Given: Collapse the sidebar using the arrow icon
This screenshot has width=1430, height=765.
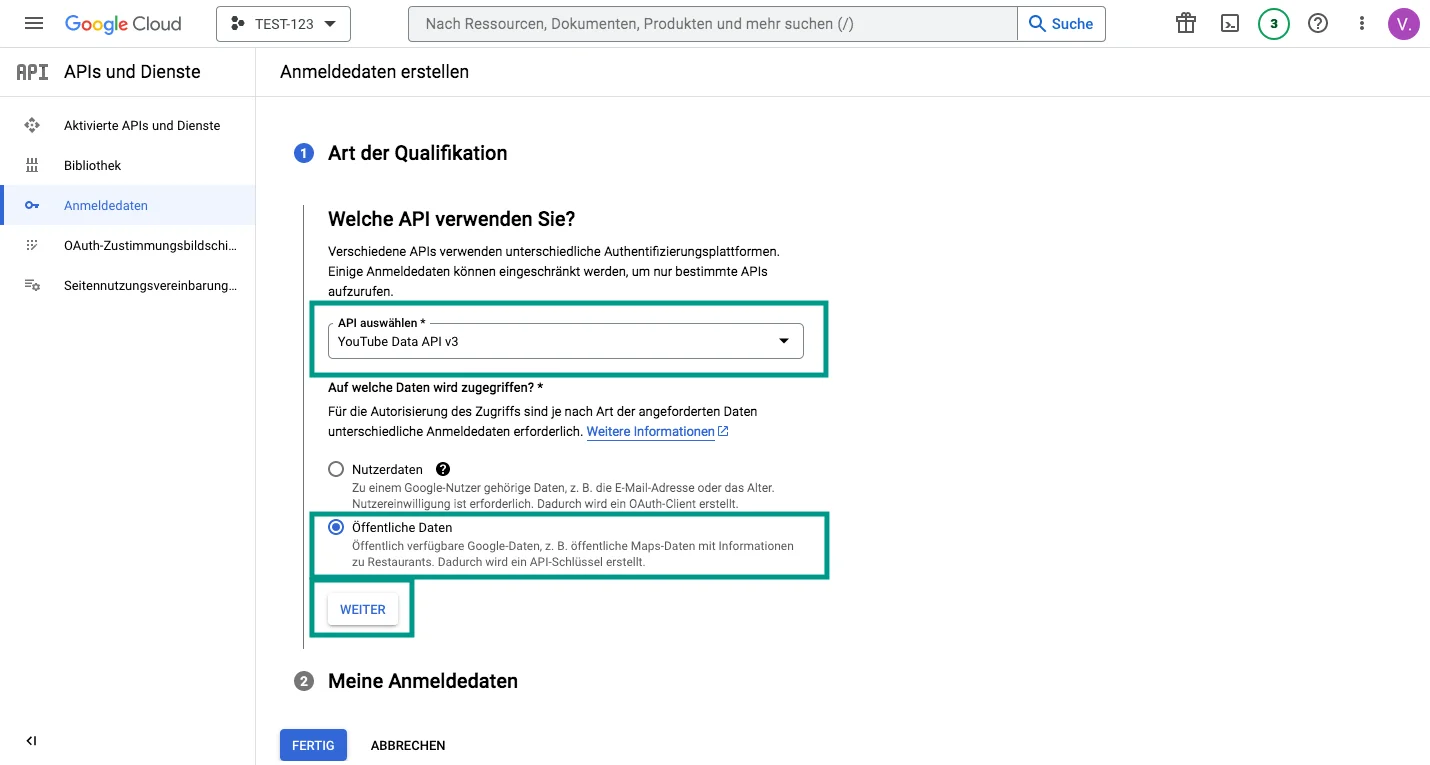Looking at the screenshot, I should (30, 740).
